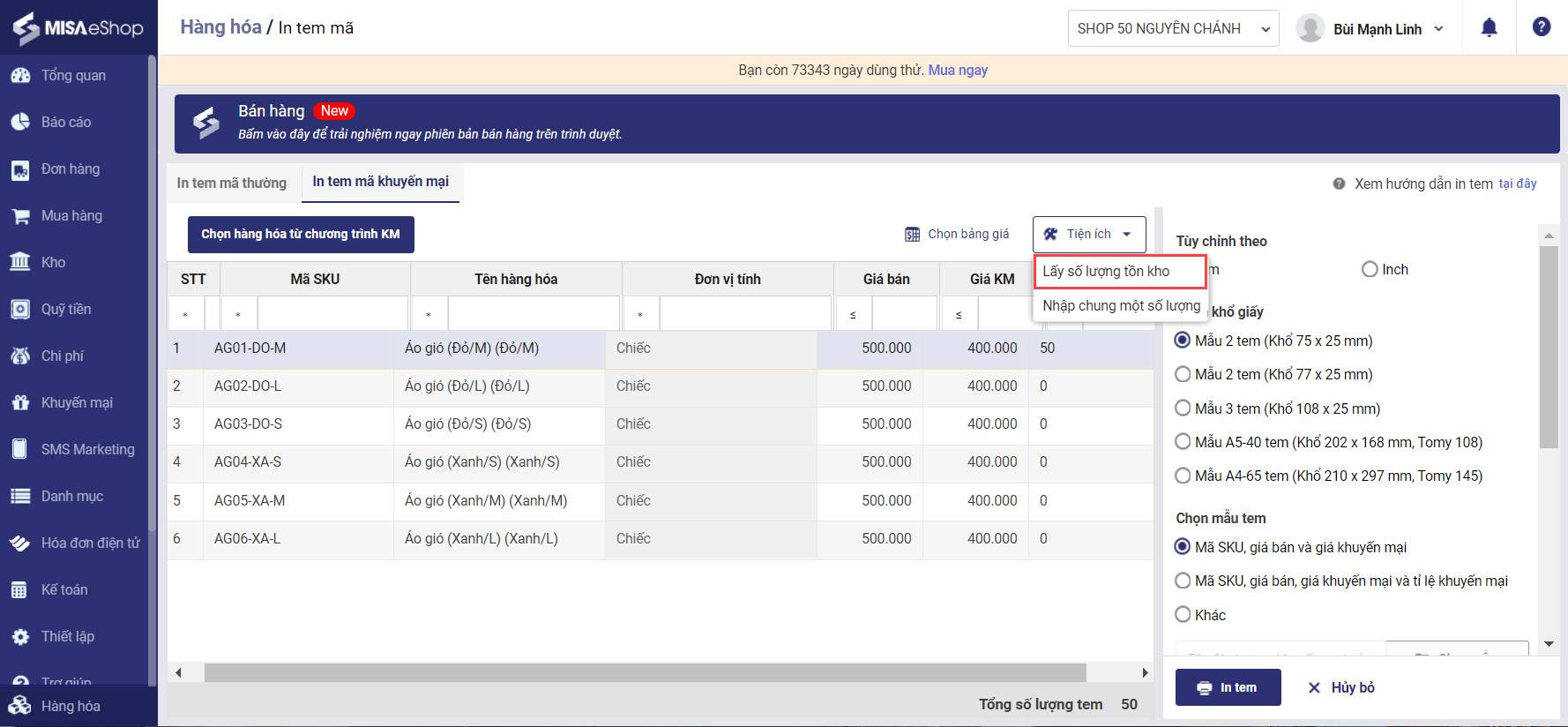Click the Thiết lập gear icon
Screen dimensions: 1568x727
click(x=20, y=636)
